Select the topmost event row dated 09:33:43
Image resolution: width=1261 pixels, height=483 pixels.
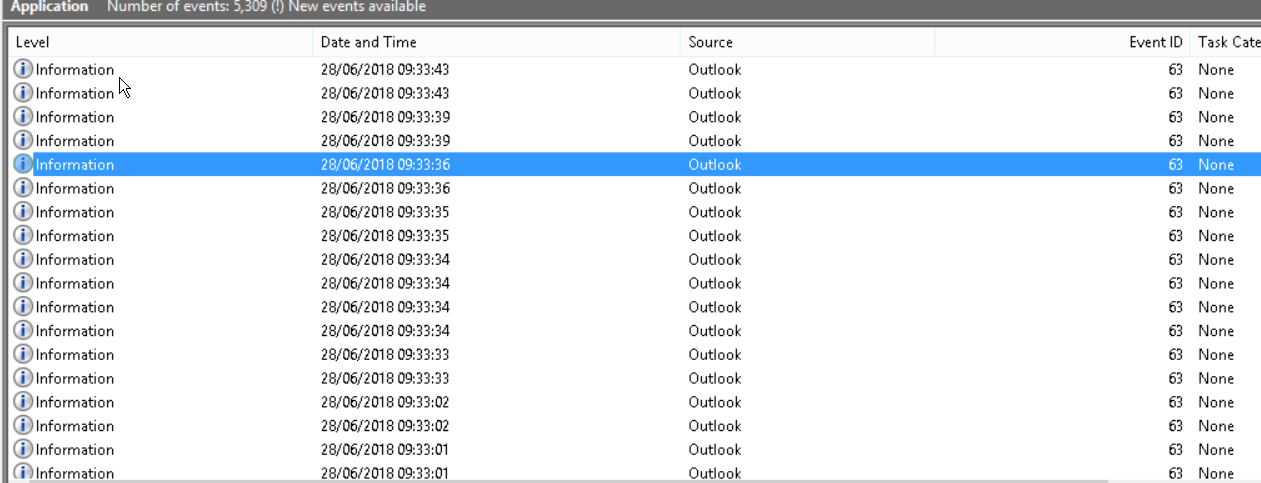[636, 69]
